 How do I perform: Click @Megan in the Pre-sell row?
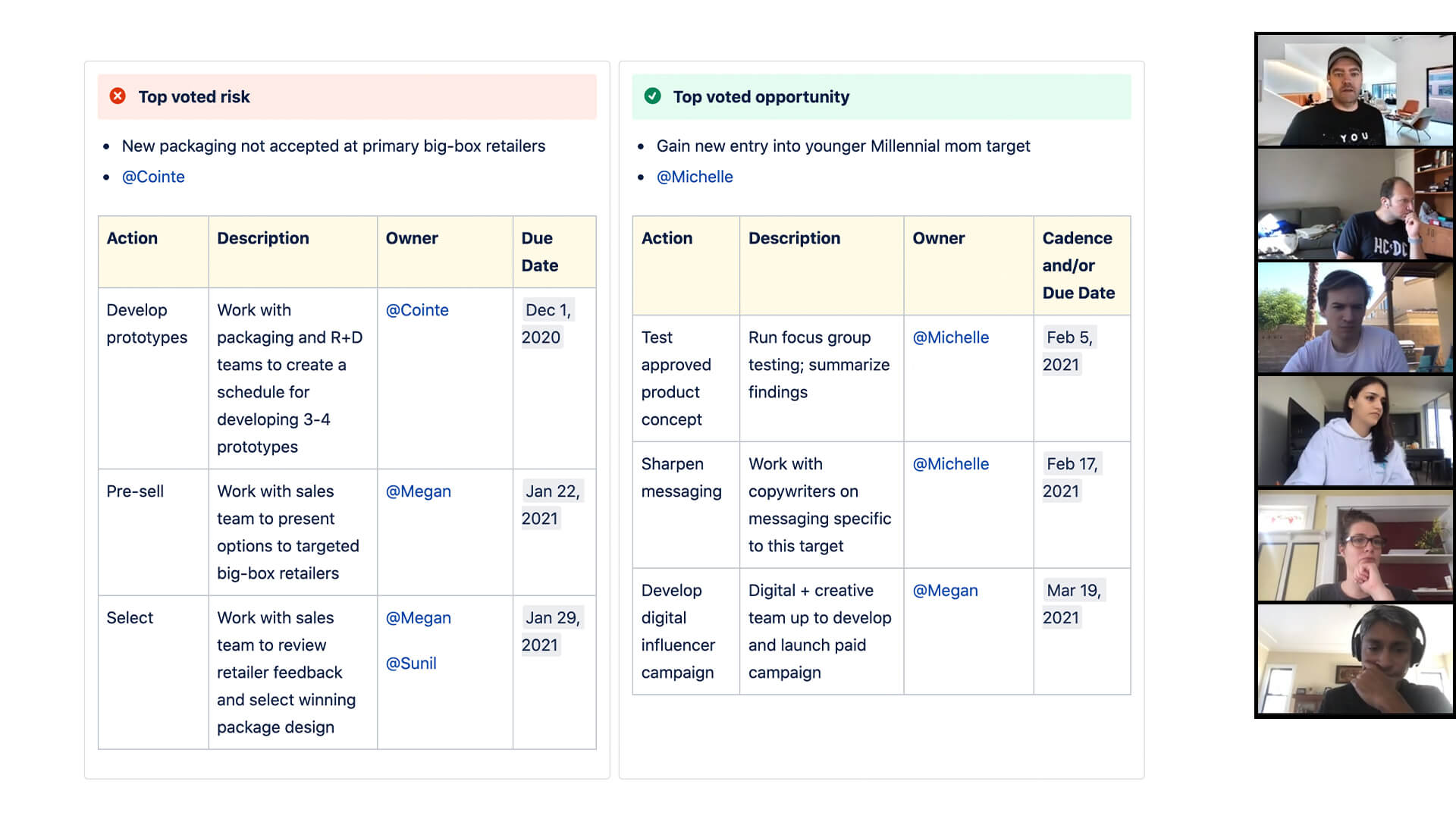pos(419,491)
